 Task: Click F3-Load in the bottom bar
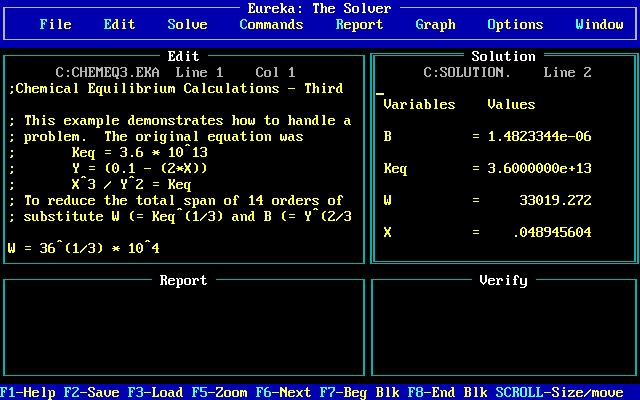pyautogui.click(x=156, y=392)
